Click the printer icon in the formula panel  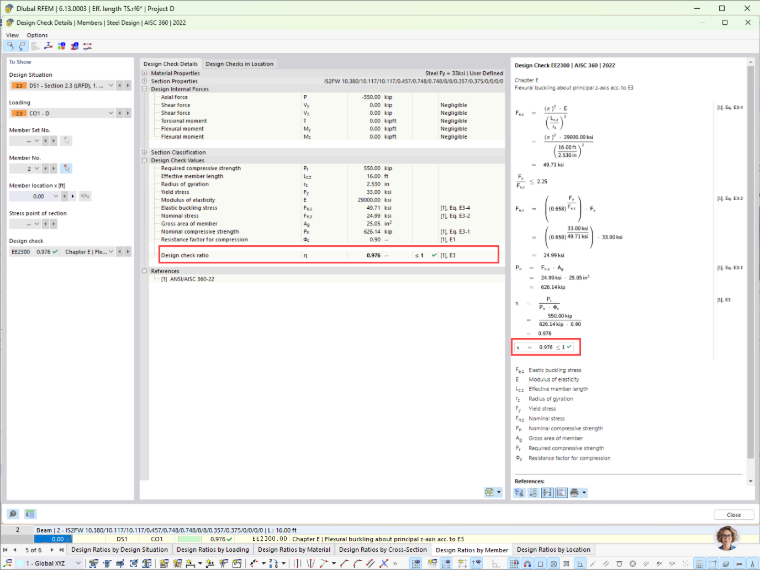coord(574,492)
